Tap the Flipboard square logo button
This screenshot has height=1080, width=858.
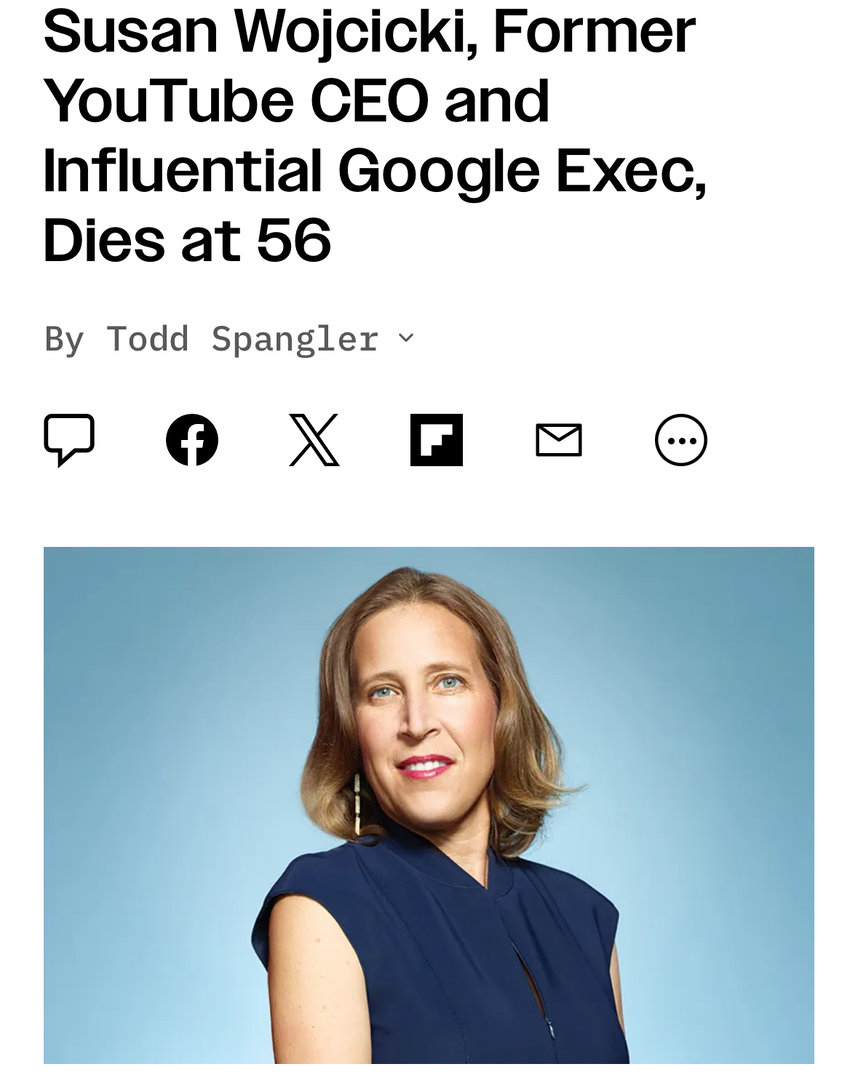(437, 440)
